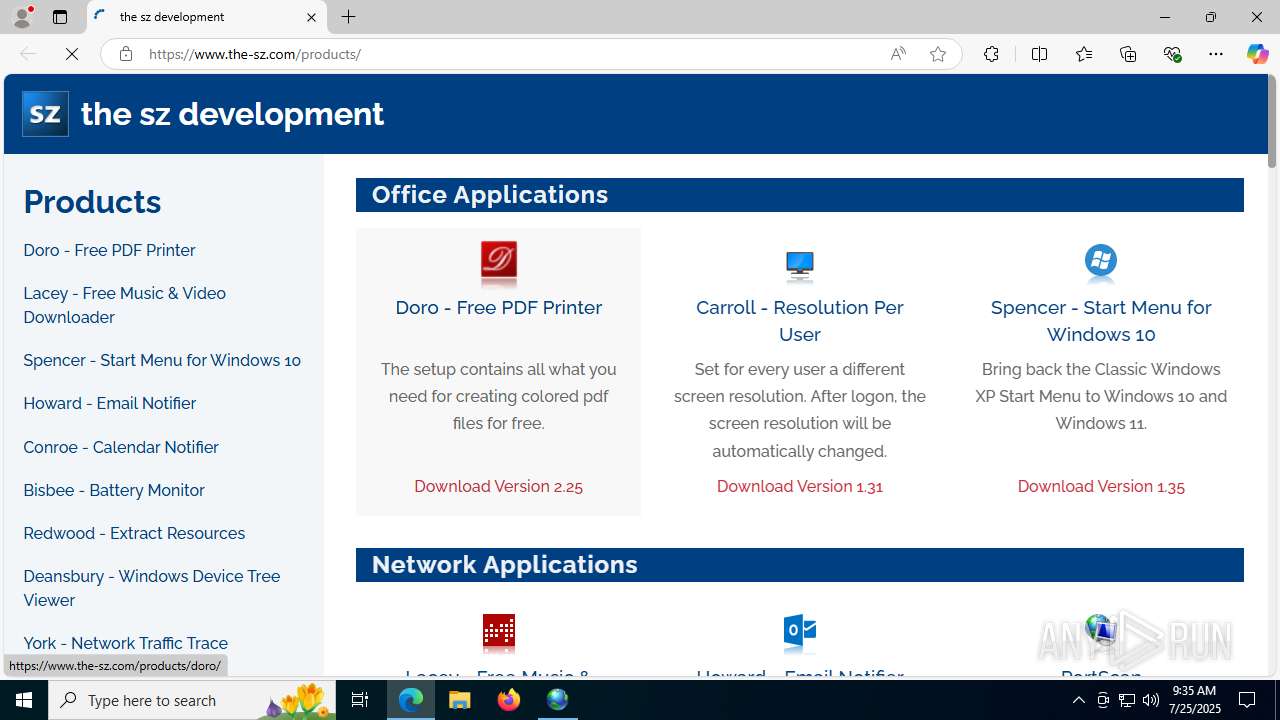Open the Copilot sidebar icon
This screenshot has width=1280, height=720.
tap(1257, 54)
